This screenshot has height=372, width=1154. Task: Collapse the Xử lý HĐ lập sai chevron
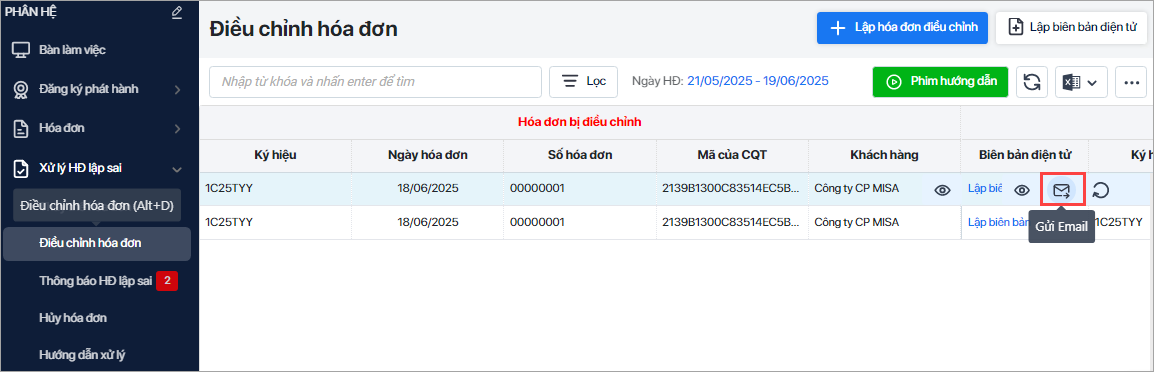pyautogui.click(x=177, y=169)
